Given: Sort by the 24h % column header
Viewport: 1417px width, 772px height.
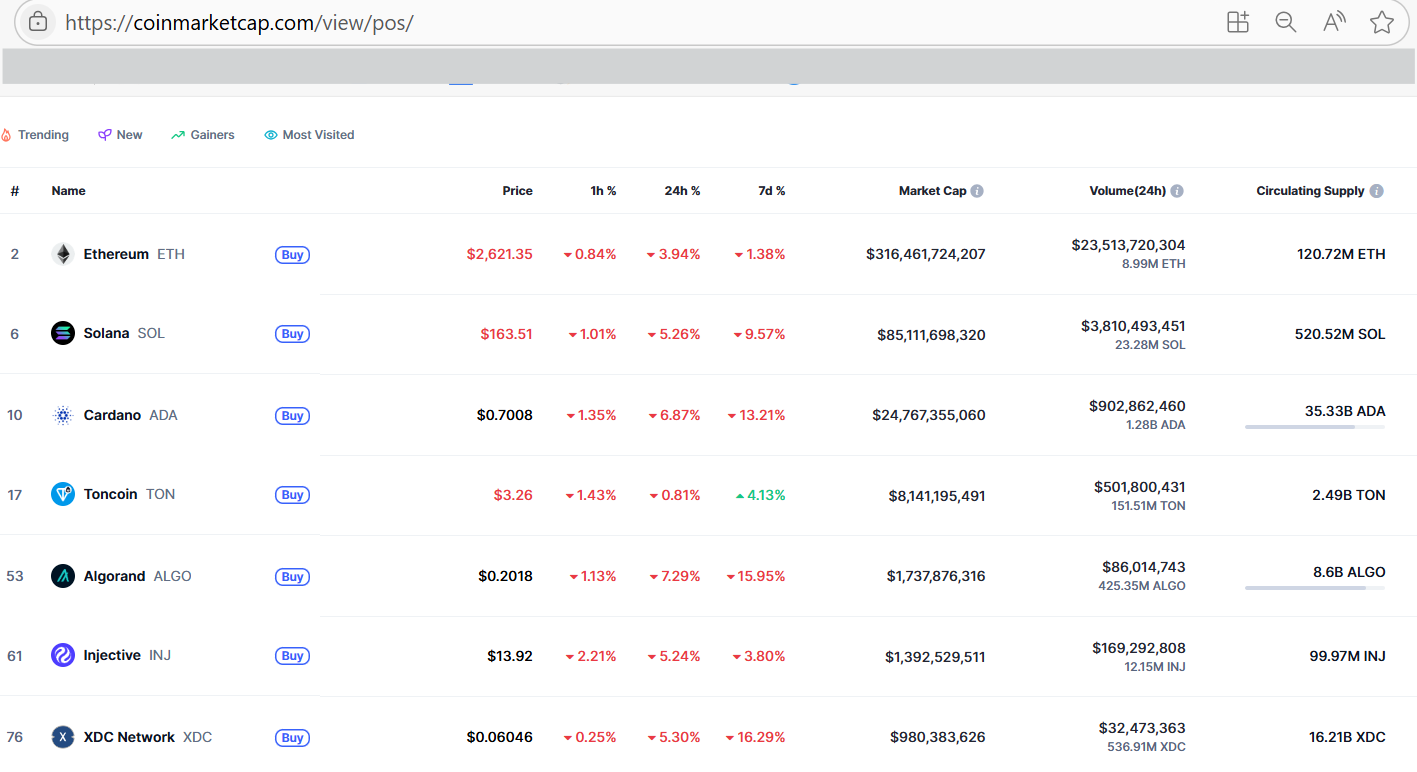Looking at the screenshot, I should coord(682,191).
